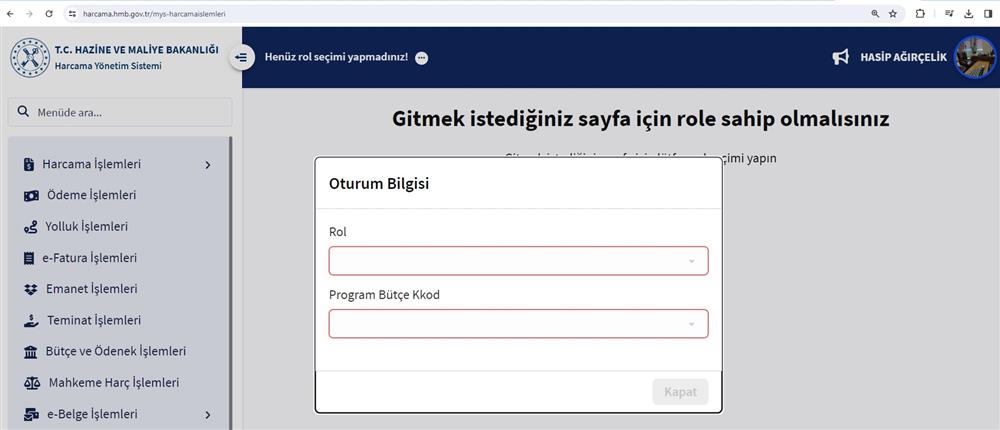1000x430 pixels.
Task: Open the Rol dropdown
Action: (x=518, y=261)
